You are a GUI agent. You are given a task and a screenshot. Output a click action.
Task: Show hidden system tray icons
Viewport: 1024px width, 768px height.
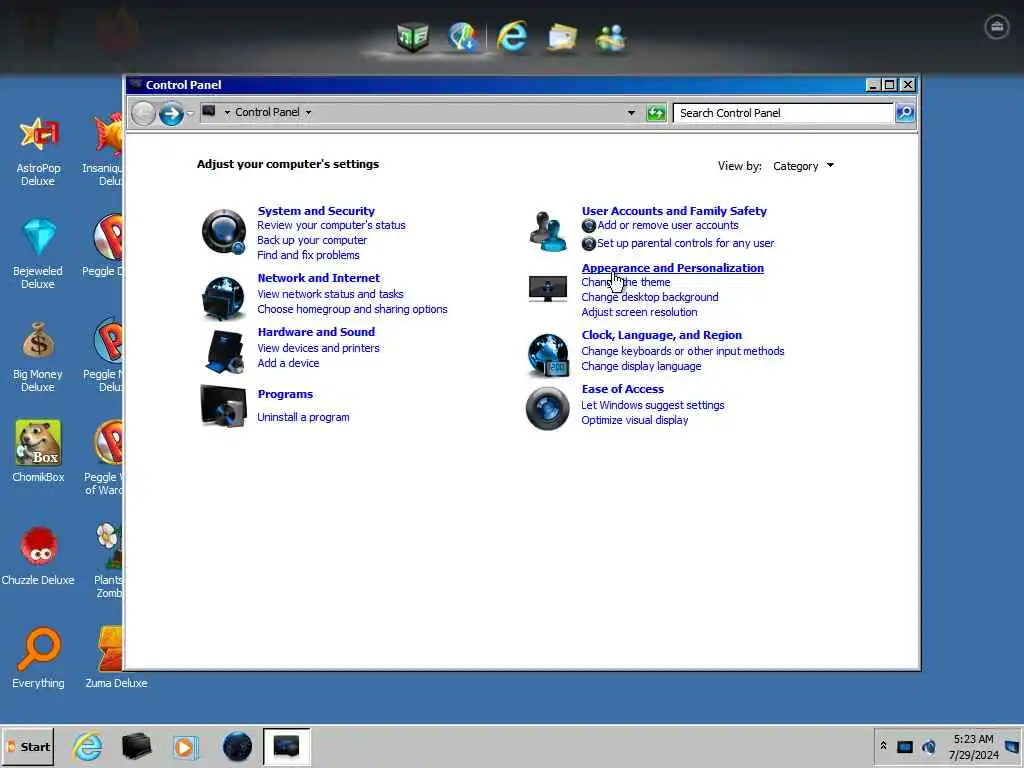(884, 746)
